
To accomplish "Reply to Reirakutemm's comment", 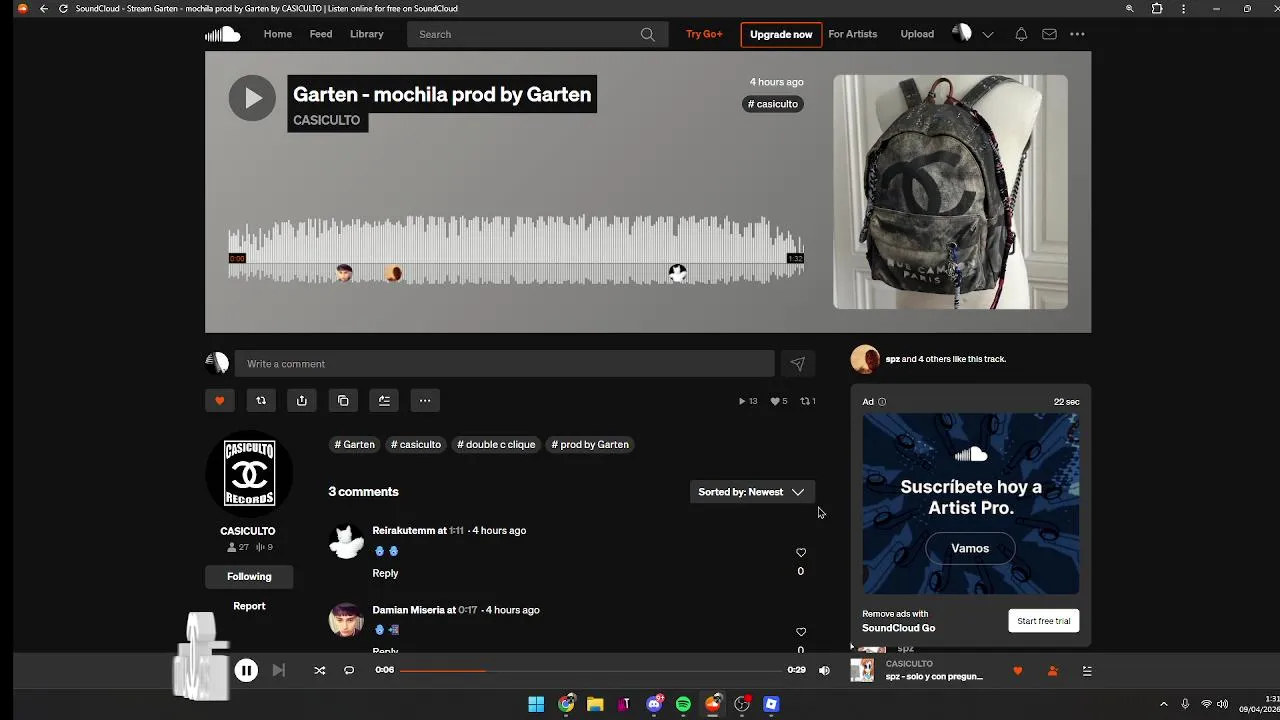I will click(385, 574).
